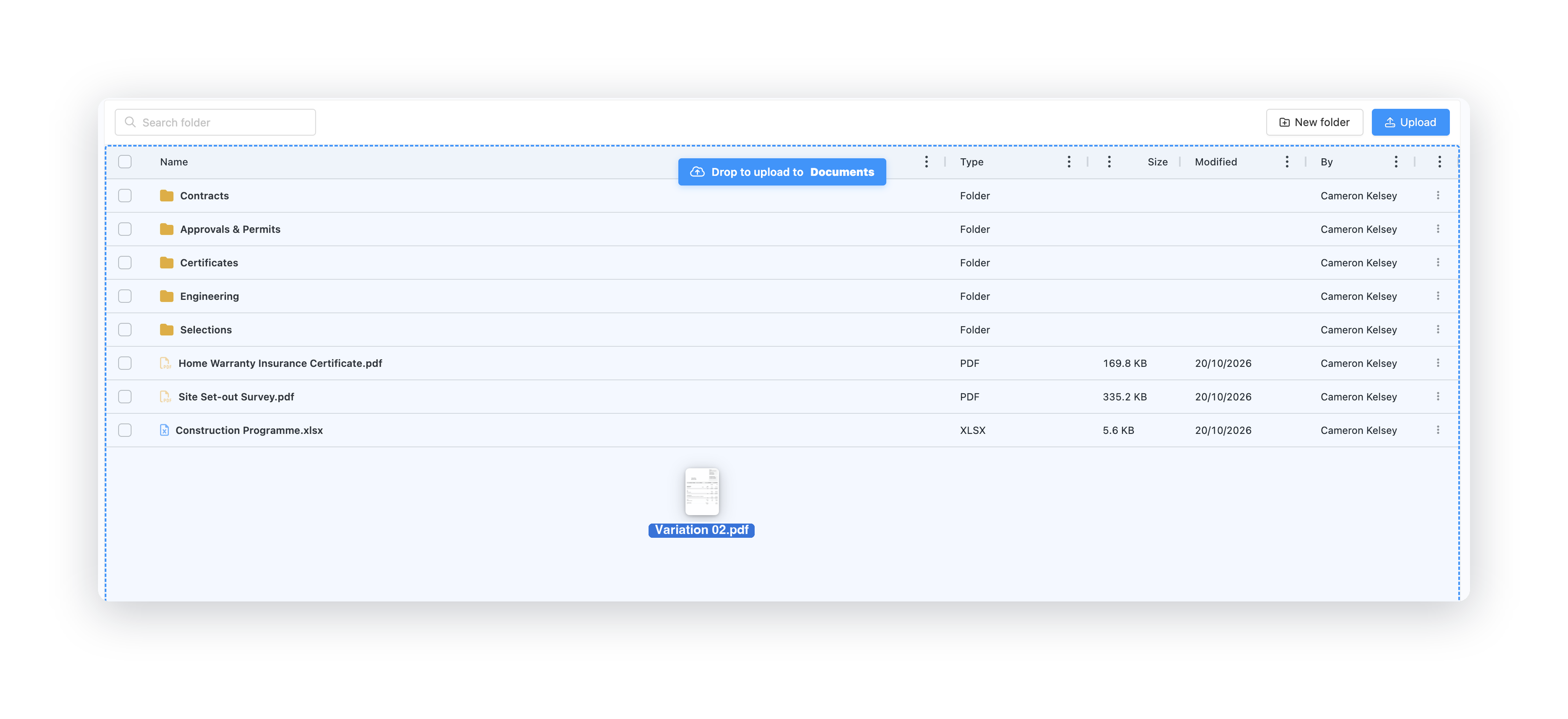1568x719 pixels.
Task: Click the Selections folder icon
Action: [166, 329]
